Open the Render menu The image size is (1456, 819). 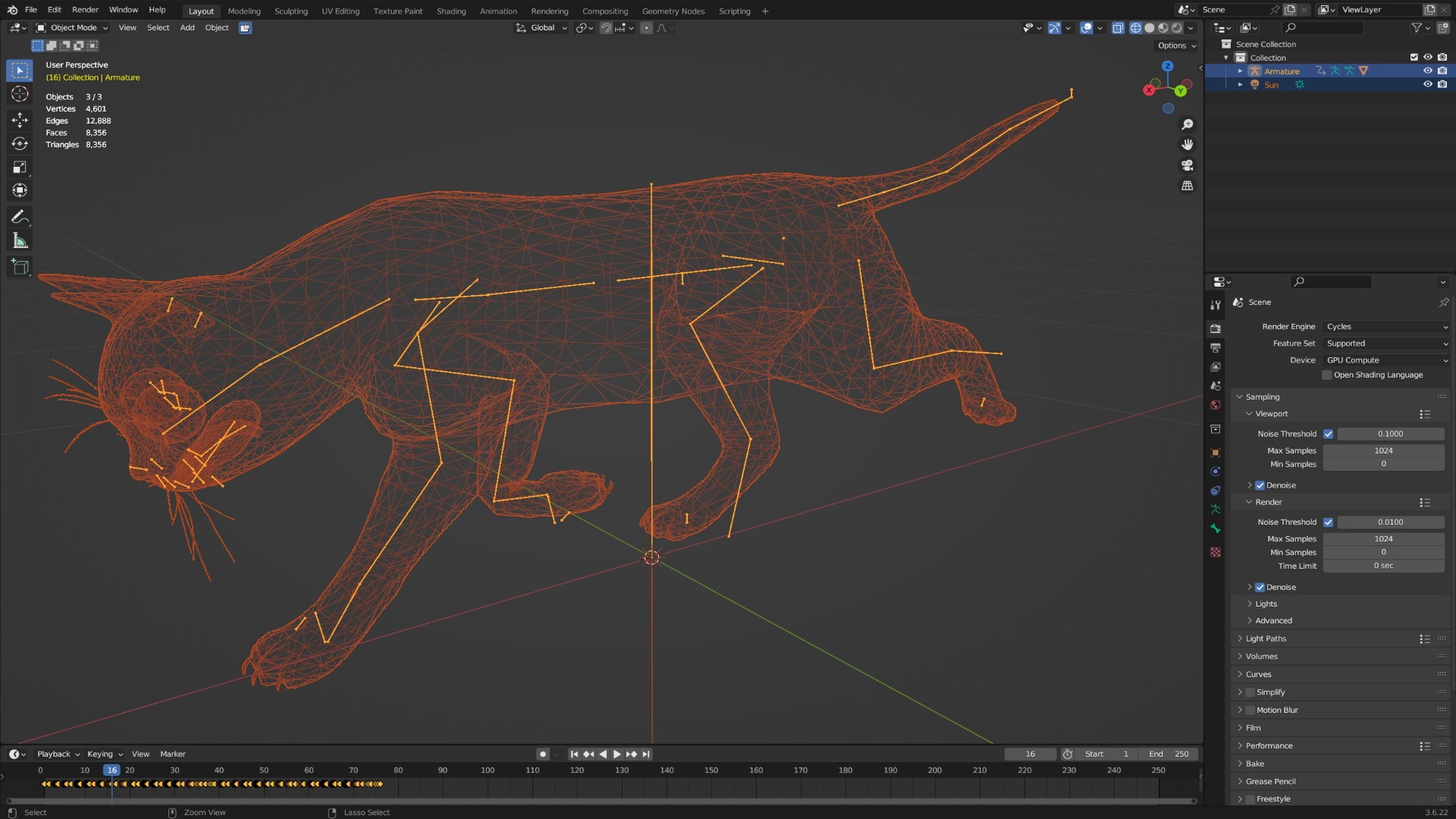[85, 10]
